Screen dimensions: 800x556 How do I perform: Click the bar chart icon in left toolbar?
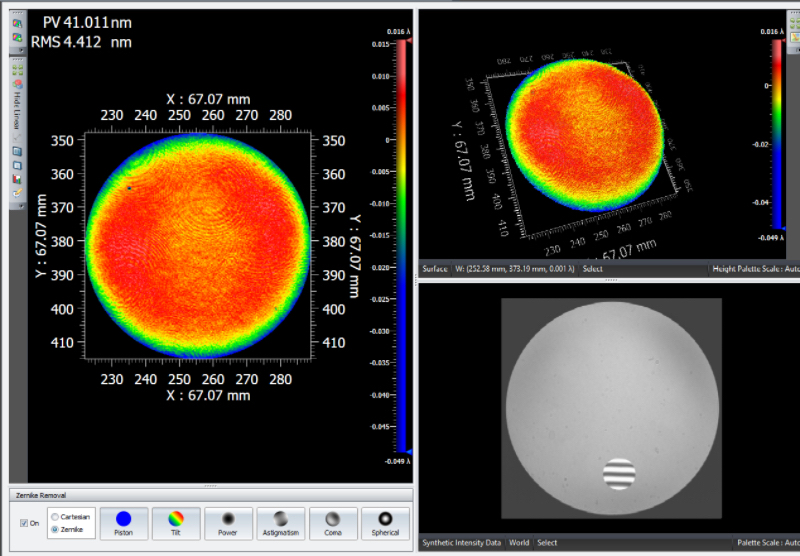tap(17, 178)
